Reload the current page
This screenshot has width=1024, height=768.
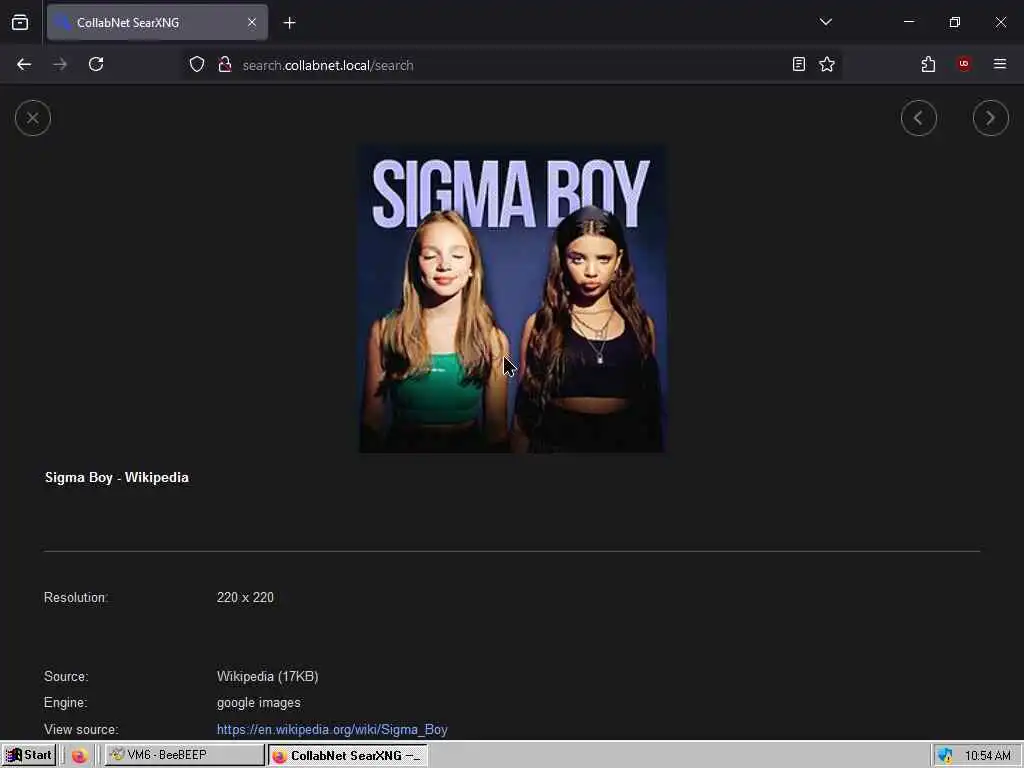pos(96,65)
